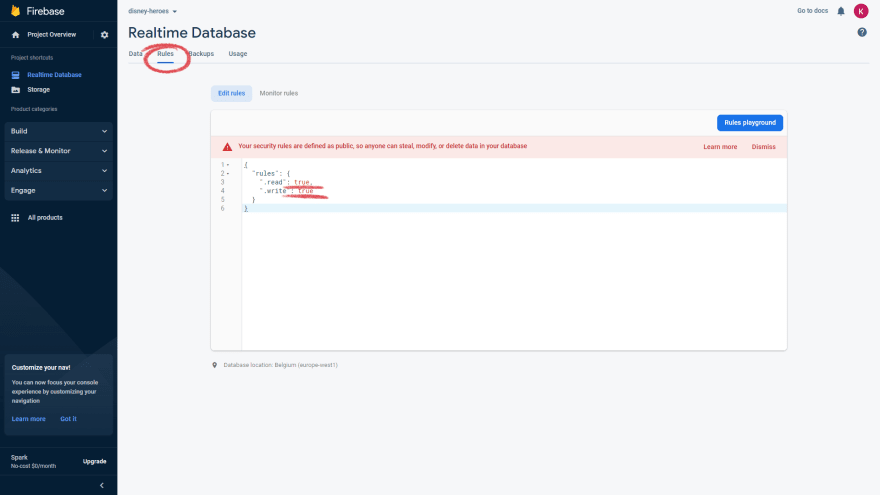Click Got it in Customize your nav
Image resolution: width=880 pixels, height=495 pixels.
coord(68,419)
